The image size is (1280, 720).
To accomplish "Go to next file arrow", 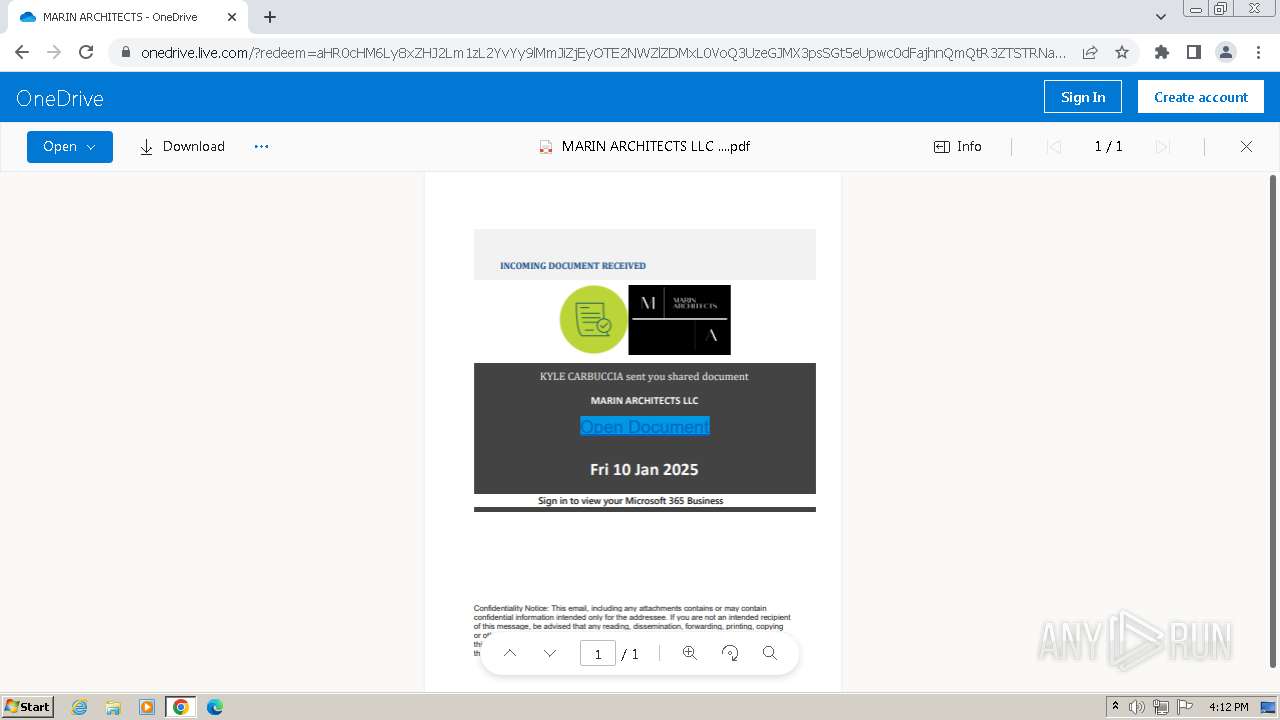I will (x=1162, y=146).
